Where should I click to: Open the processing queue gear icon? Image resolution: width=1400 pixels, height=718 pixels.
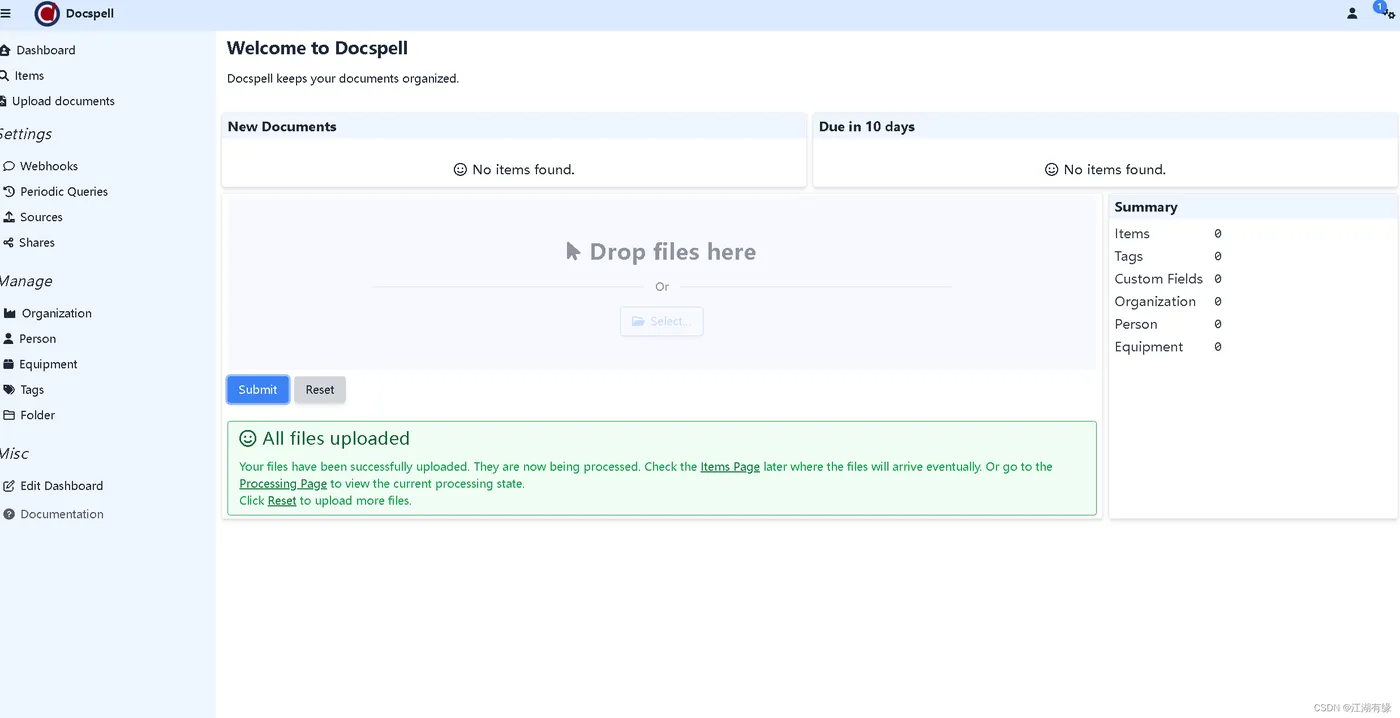pos(1389,14)
